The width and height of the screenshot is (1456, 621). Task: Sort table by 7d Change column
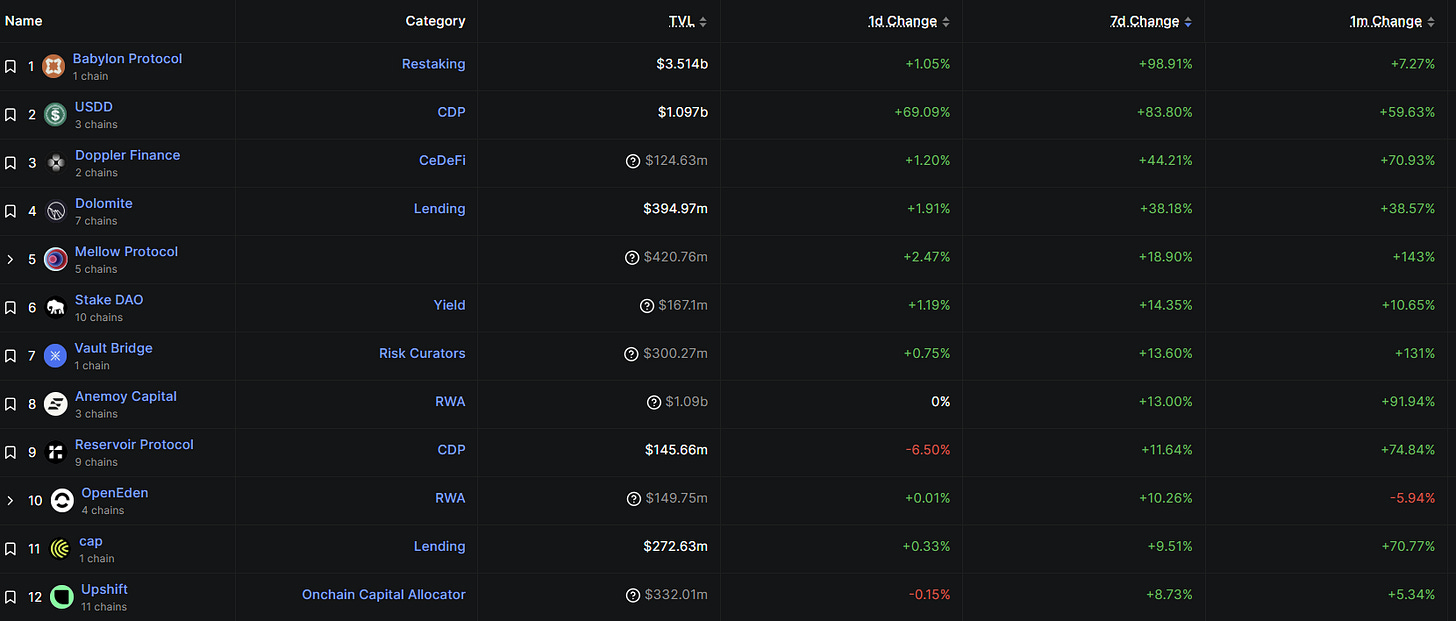click(x=1152, y=21)
